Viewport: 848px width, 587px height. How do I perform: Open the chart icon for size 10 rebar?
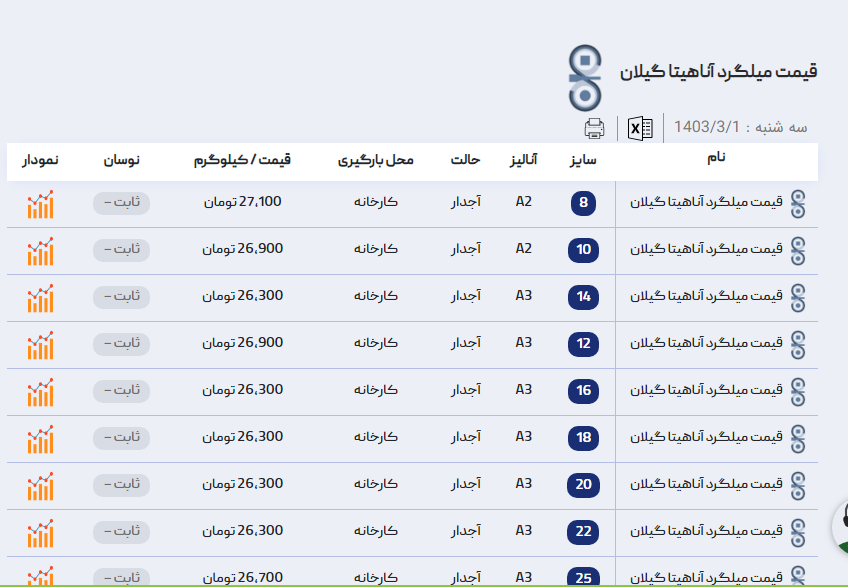pos(40,251)
